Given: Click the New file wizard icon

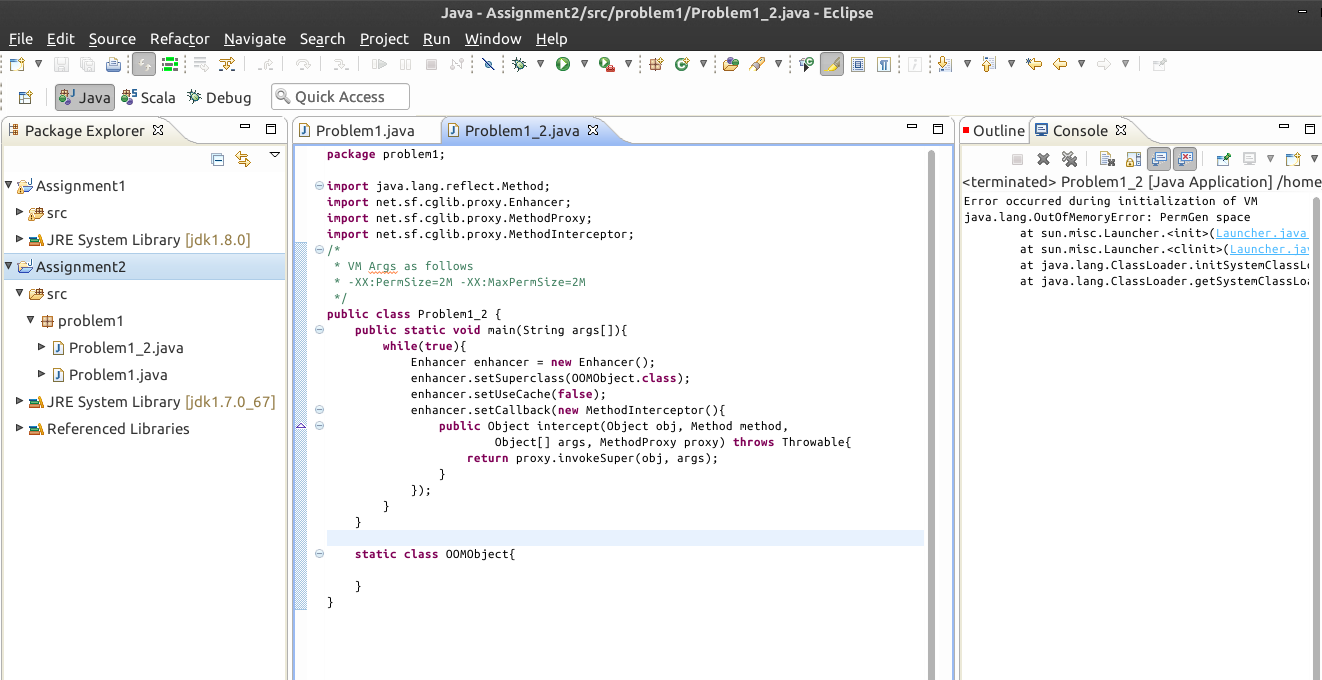Looking at the screenshot, I should point(17,64).
